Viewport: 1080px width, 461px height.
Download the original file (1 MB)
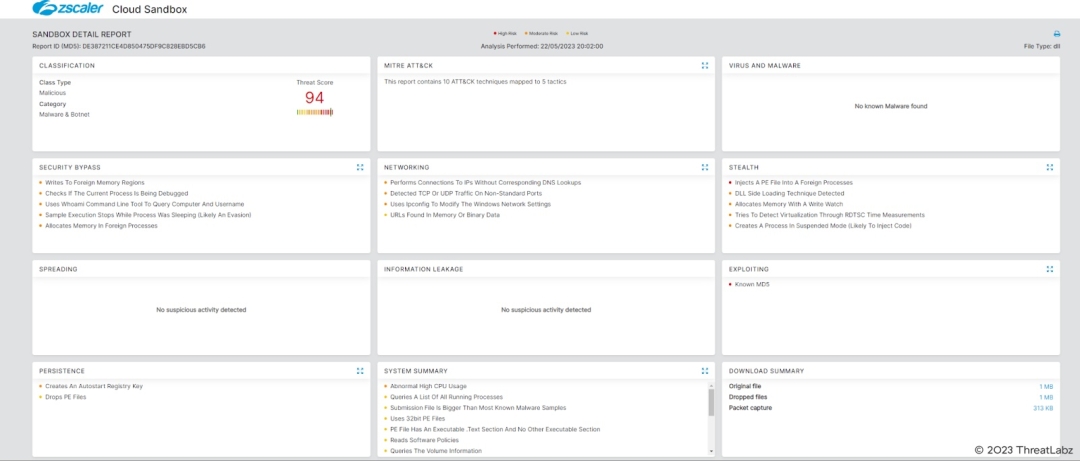coord(1047,386)
